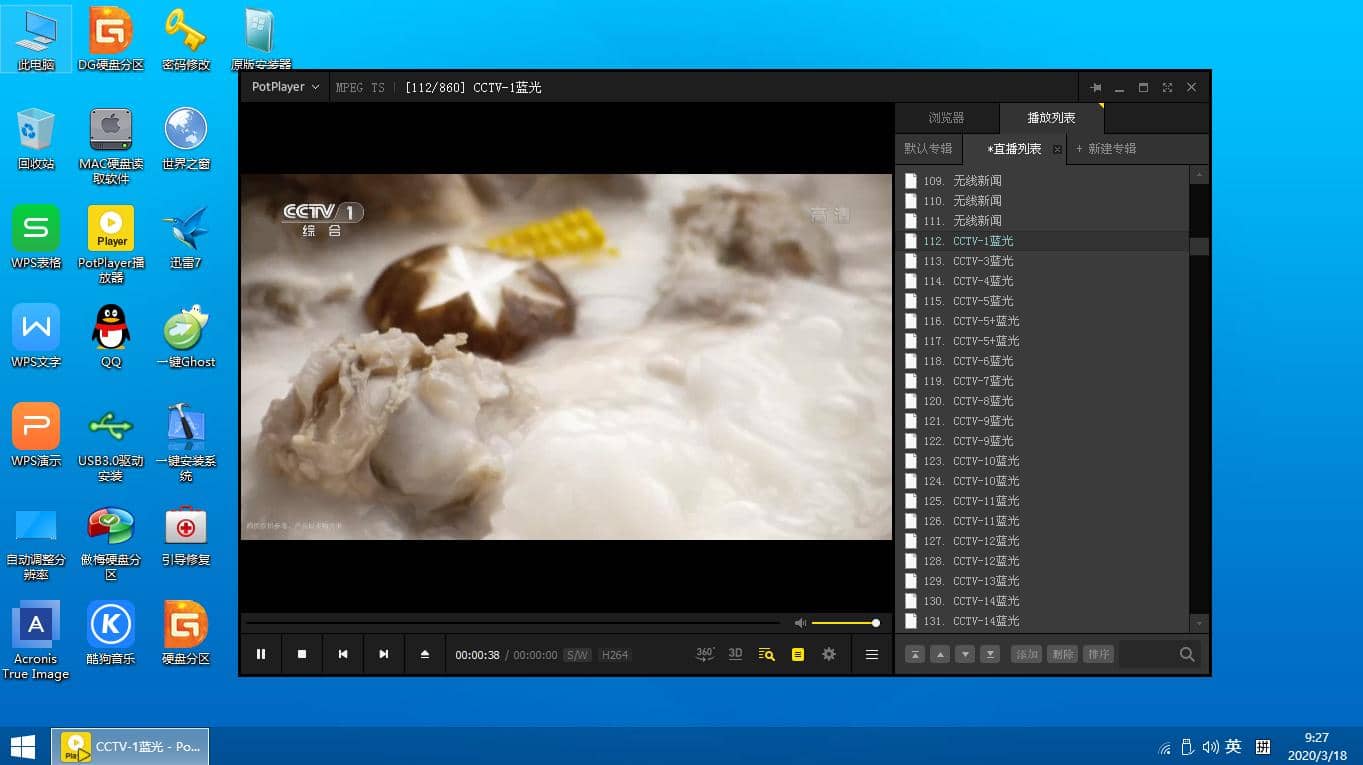Switch to the 浏览器 tab
The image size is (1363, 765).
click(946, 118)
